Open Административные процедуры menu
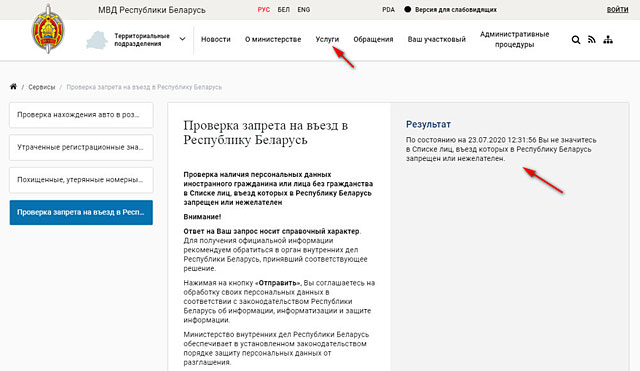Screen dimensions: 640x371 (514, 39)
